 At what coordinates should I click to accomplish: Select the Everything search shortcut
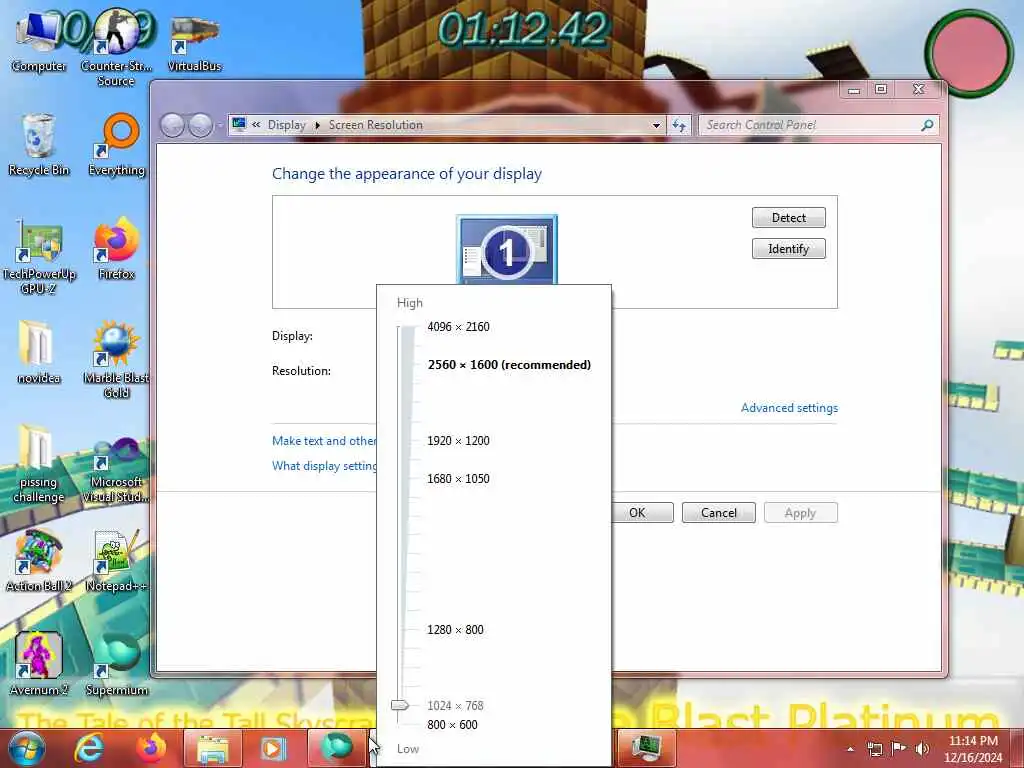116,145
